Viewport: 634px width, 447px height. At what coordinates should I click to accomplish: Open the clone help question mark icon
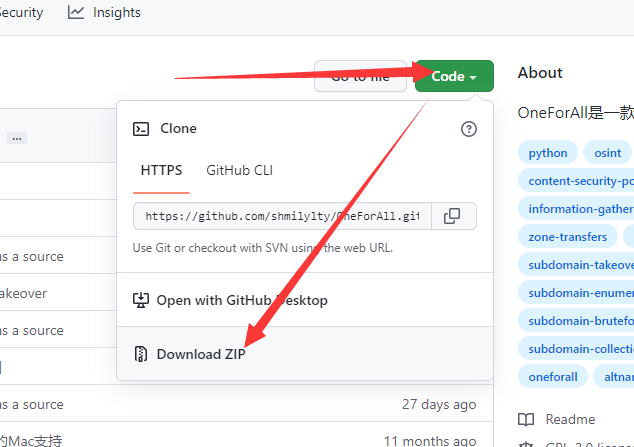[469, 129]
